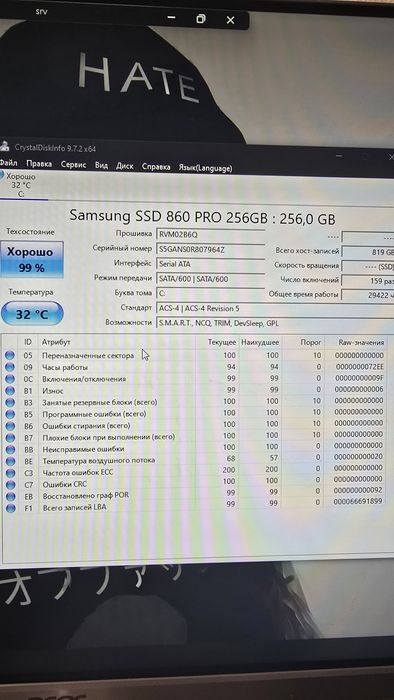
Task: Minimize the srv window at top
Action: (171, 18)
